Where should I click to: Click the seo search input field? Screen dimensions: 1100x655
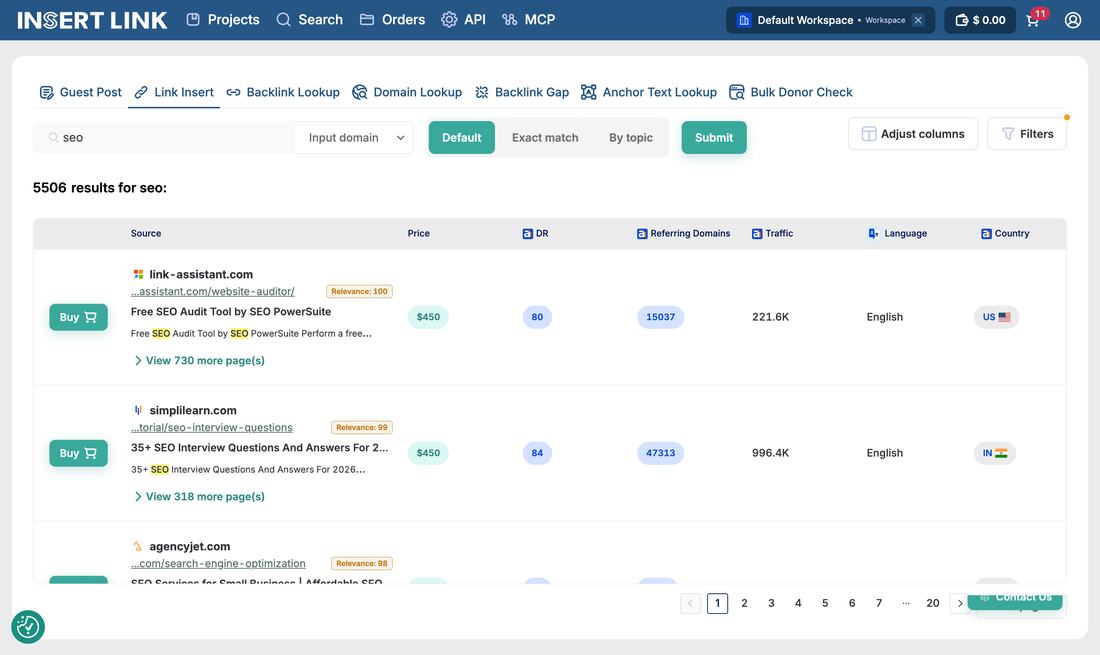coord(163,137)
